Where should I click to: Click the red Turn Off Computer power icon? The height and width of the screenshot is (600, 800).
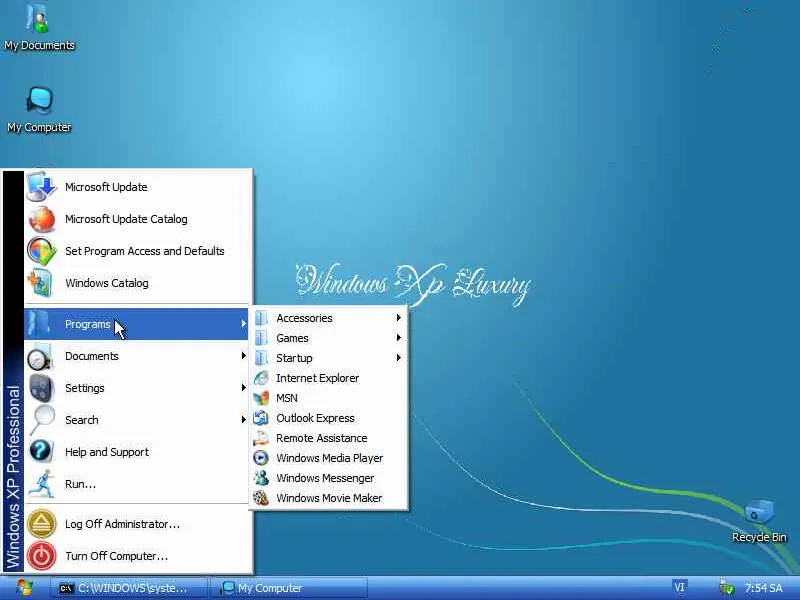tap(41, 556)
